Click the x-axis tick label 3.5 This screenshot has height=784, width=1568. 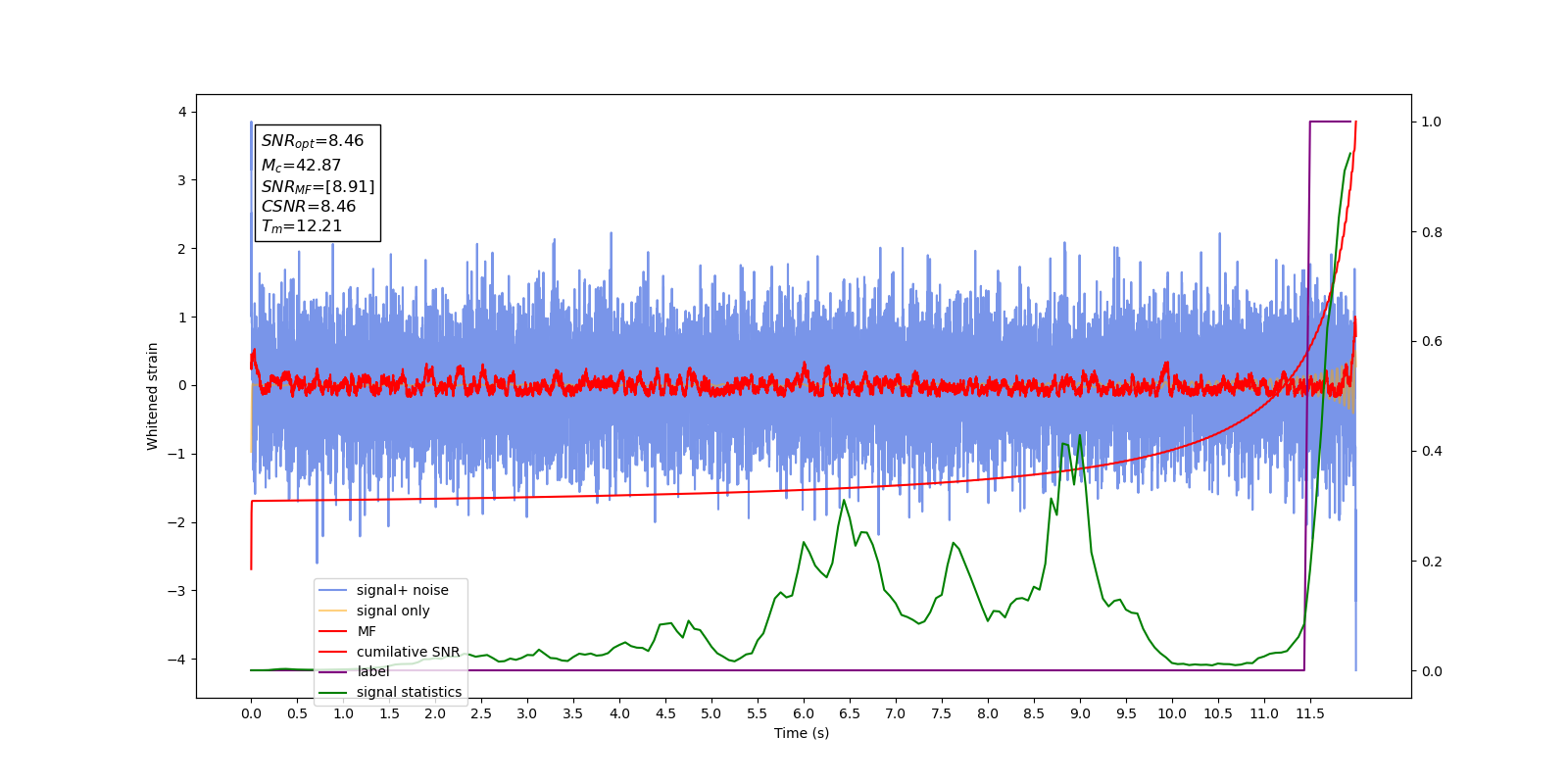click(x=573, y=713)
